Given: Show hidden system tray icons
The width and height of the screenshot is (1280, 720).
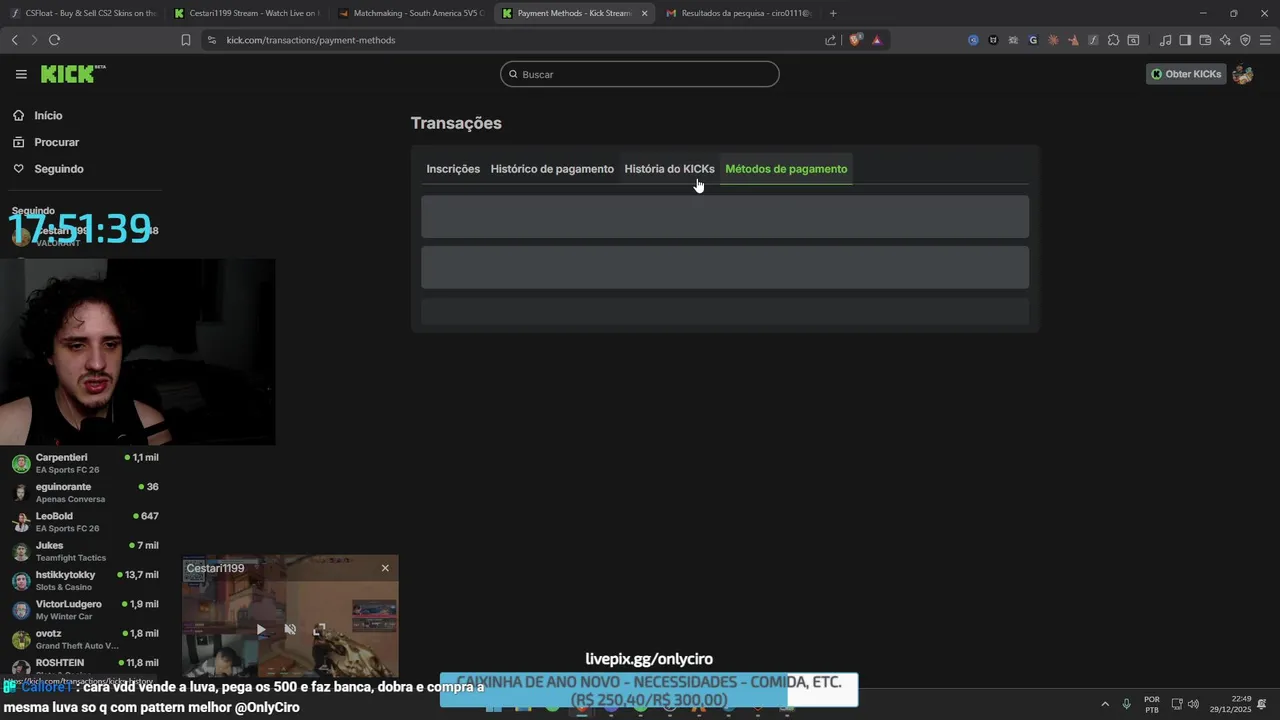Looking at the screenshot, I should 1105,704.
